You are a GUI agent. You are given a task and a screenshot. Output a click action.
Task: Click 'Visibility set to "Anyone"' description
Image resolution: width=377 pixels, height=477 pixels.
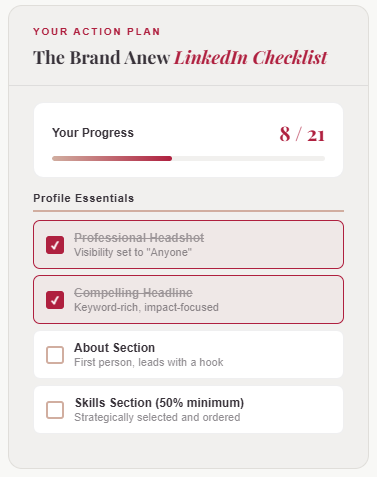(133, 252)
